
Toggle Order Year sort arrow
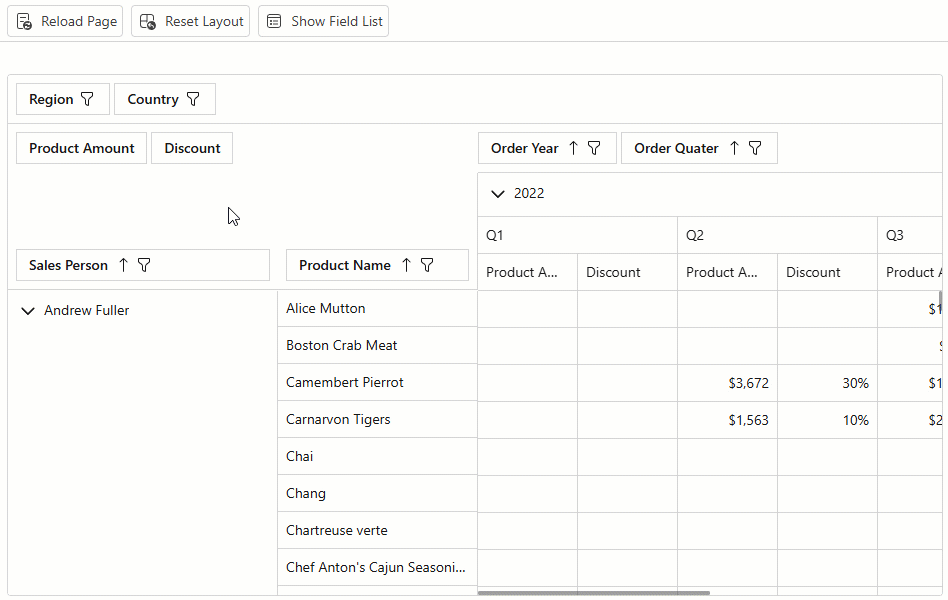[x=573, y=148]
